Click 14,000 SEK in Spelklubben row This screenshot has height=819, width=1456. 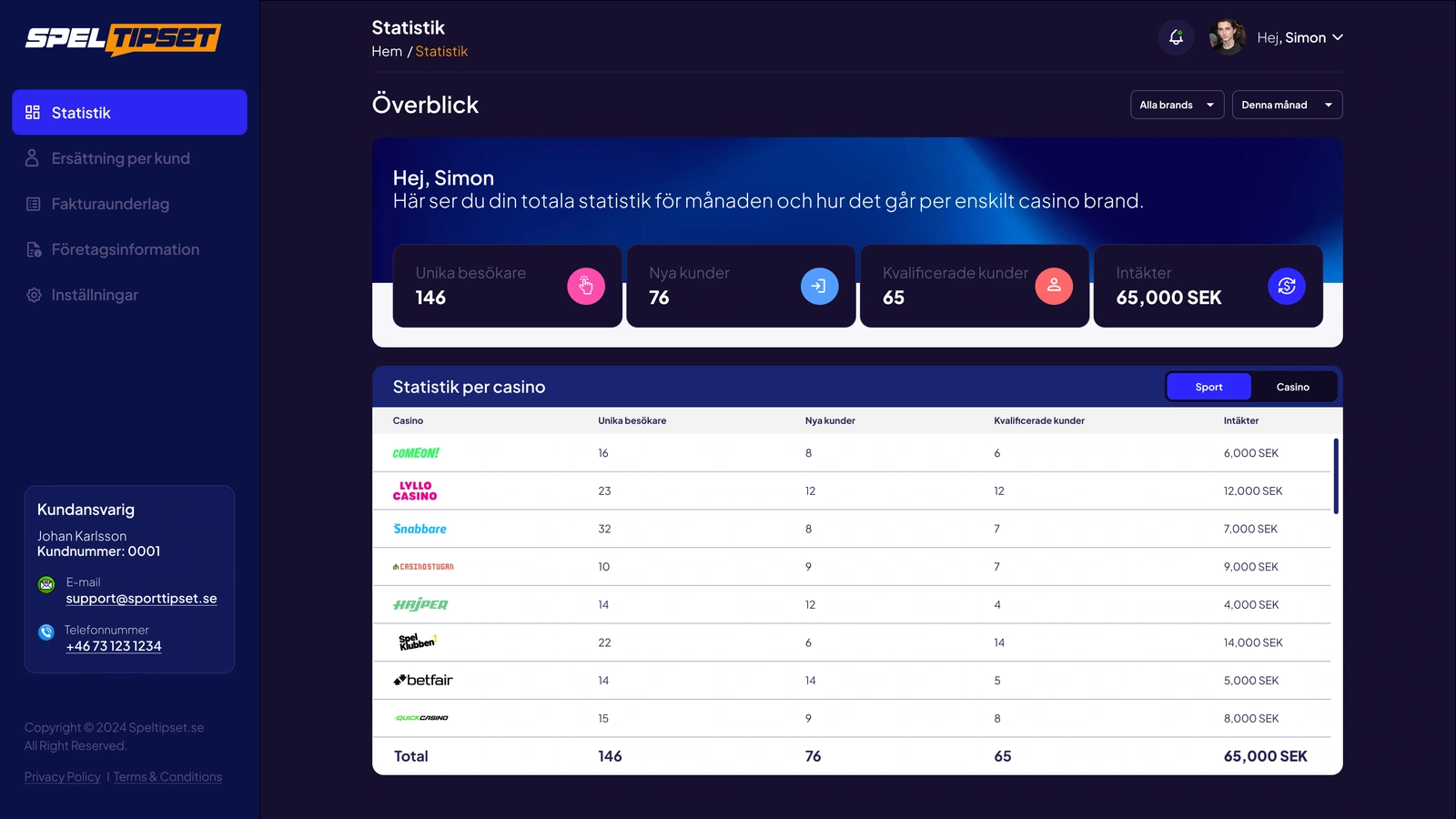pyautogui.click(x=1253, y=642)
